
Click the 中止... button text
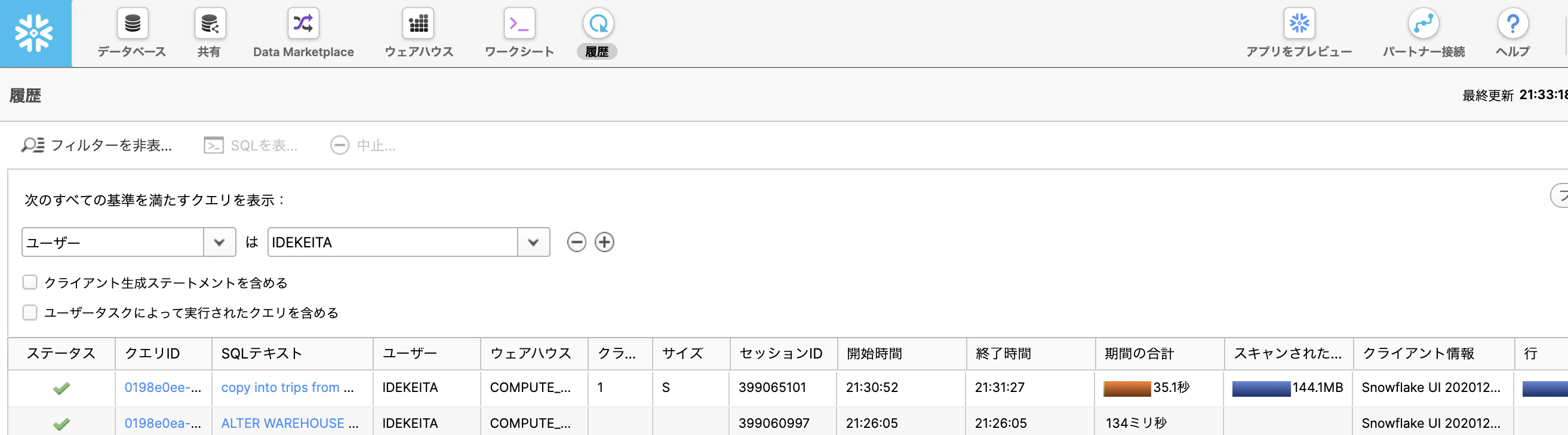[x=376, y=145]
